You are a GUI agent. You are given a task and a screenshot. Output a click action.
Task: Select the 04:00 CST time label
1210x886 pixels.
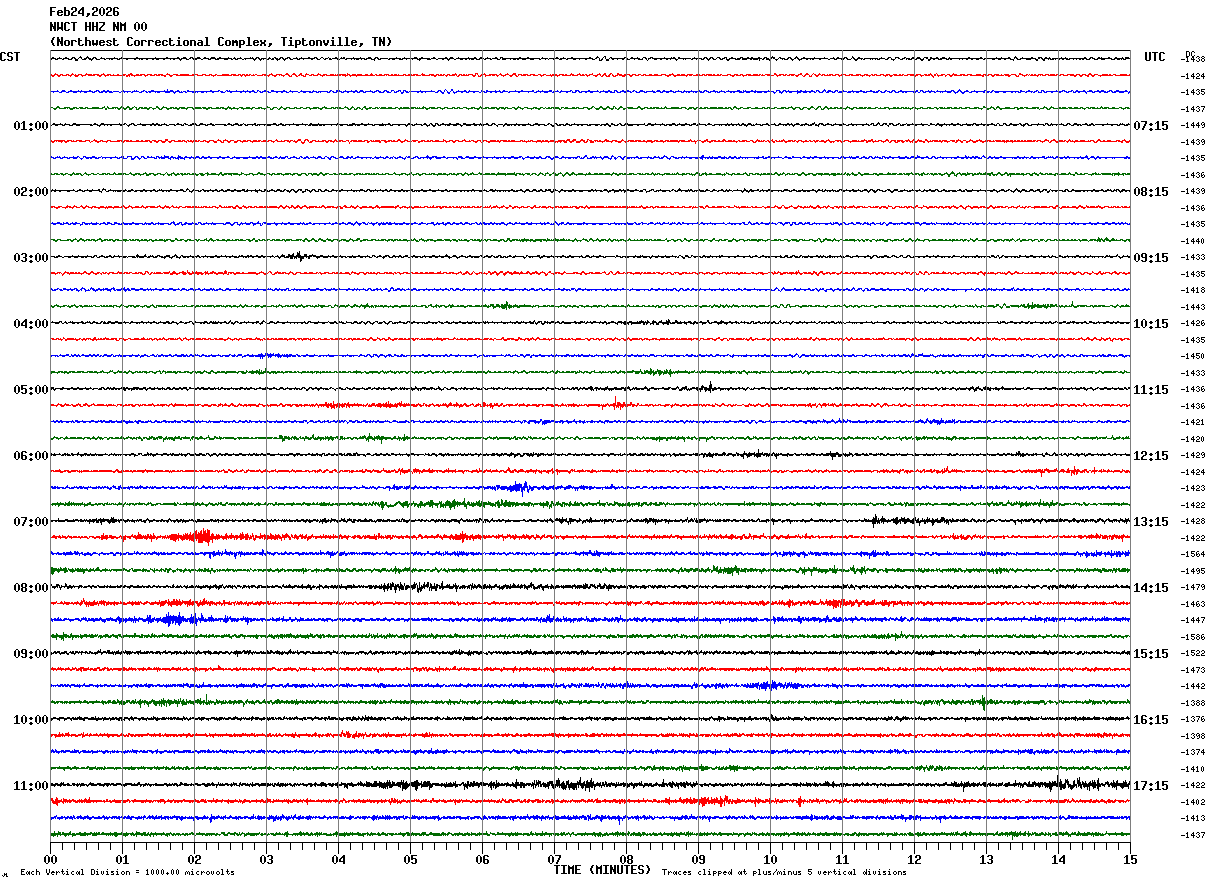coord(31,324)
